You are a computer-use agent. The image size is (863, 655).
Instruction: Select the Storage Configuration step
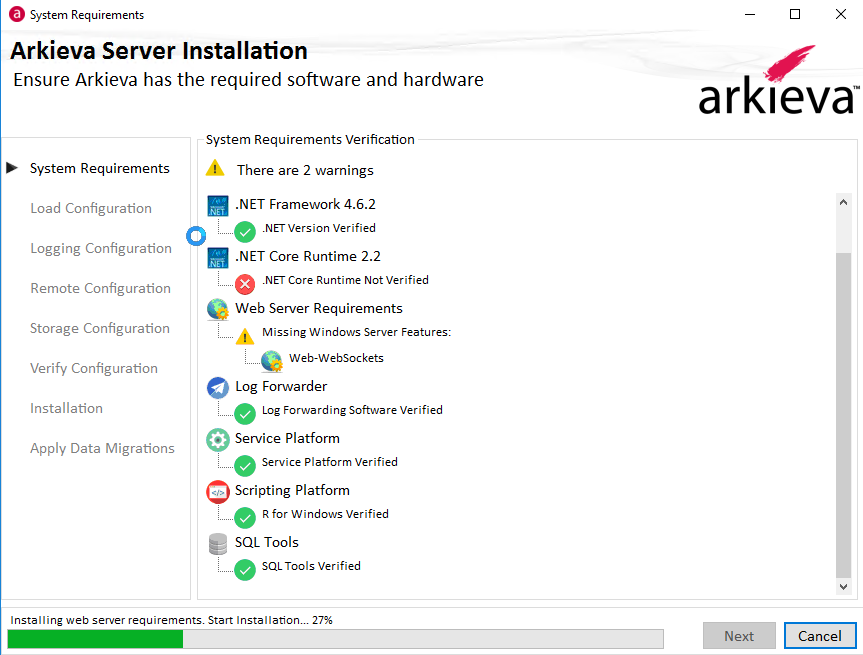pyautogui.click(x=100, y=329)
